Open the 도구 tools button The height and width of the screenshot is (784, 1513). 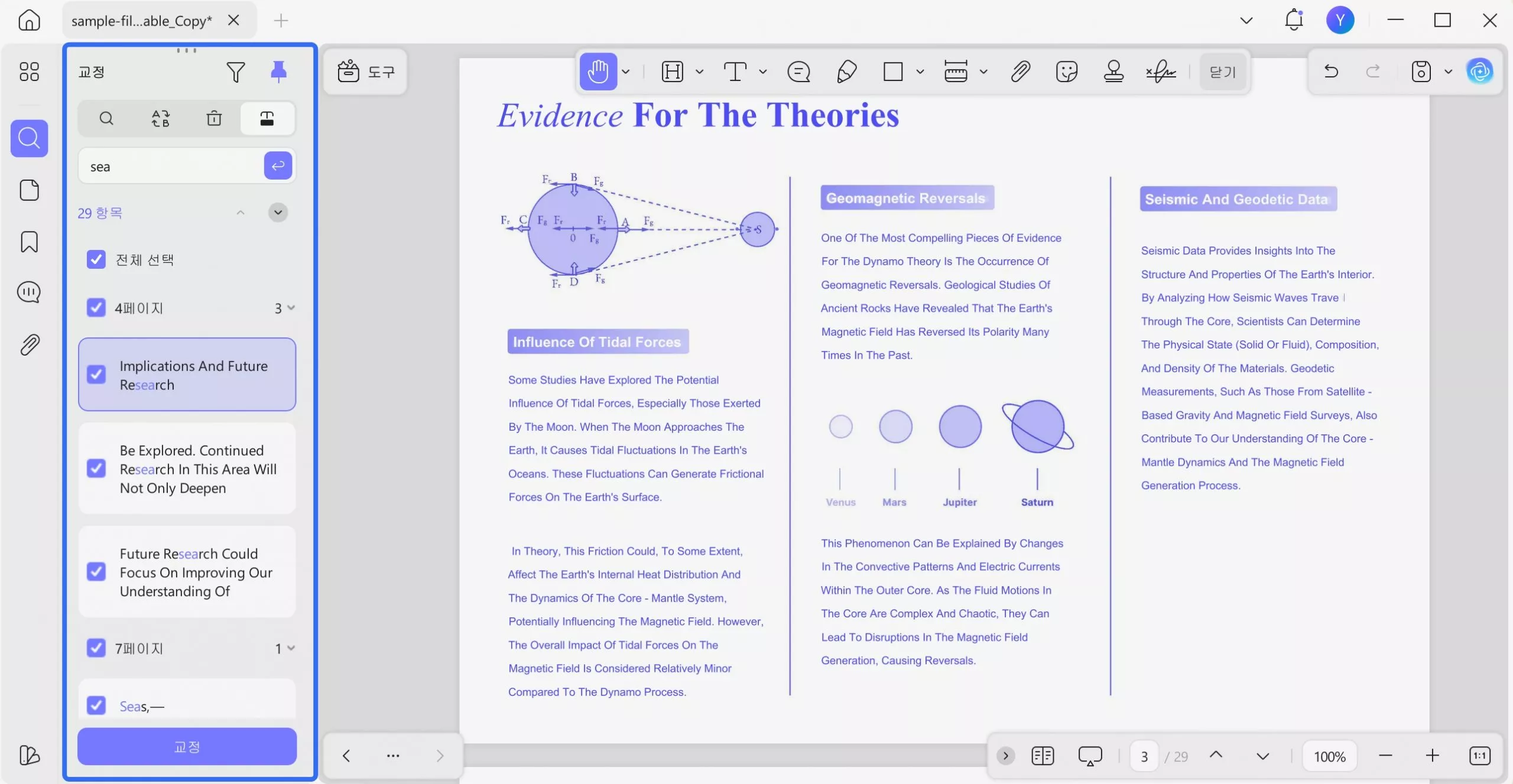[x=365, y=72]
